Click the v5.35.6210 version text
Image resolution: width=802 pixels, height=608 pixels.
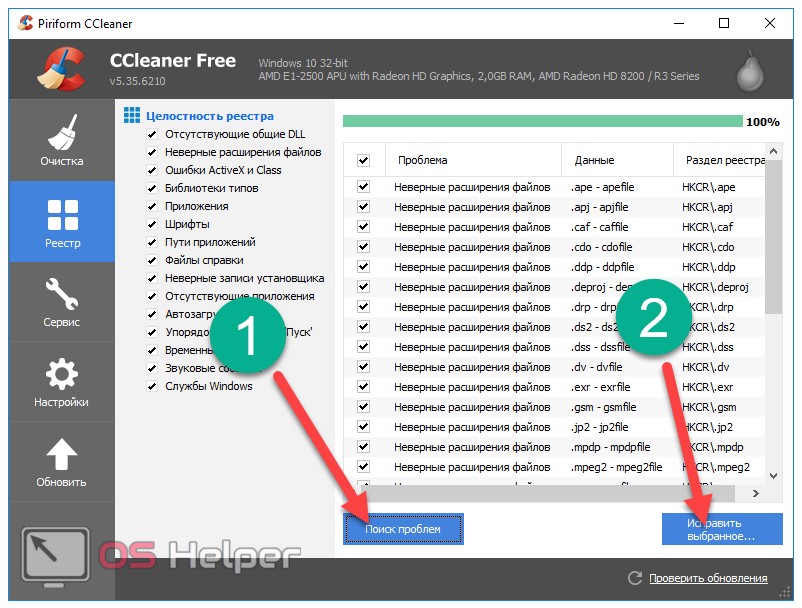point(138,81)
